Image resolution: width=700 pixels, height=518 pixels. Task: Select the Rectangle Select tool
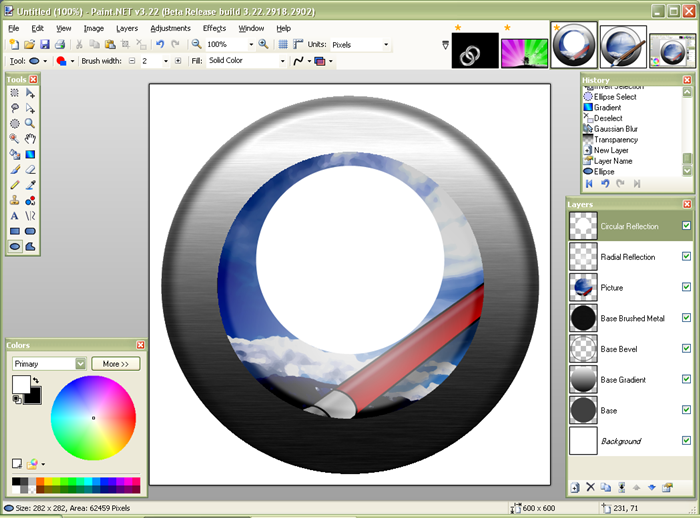[x=15, y=93]
